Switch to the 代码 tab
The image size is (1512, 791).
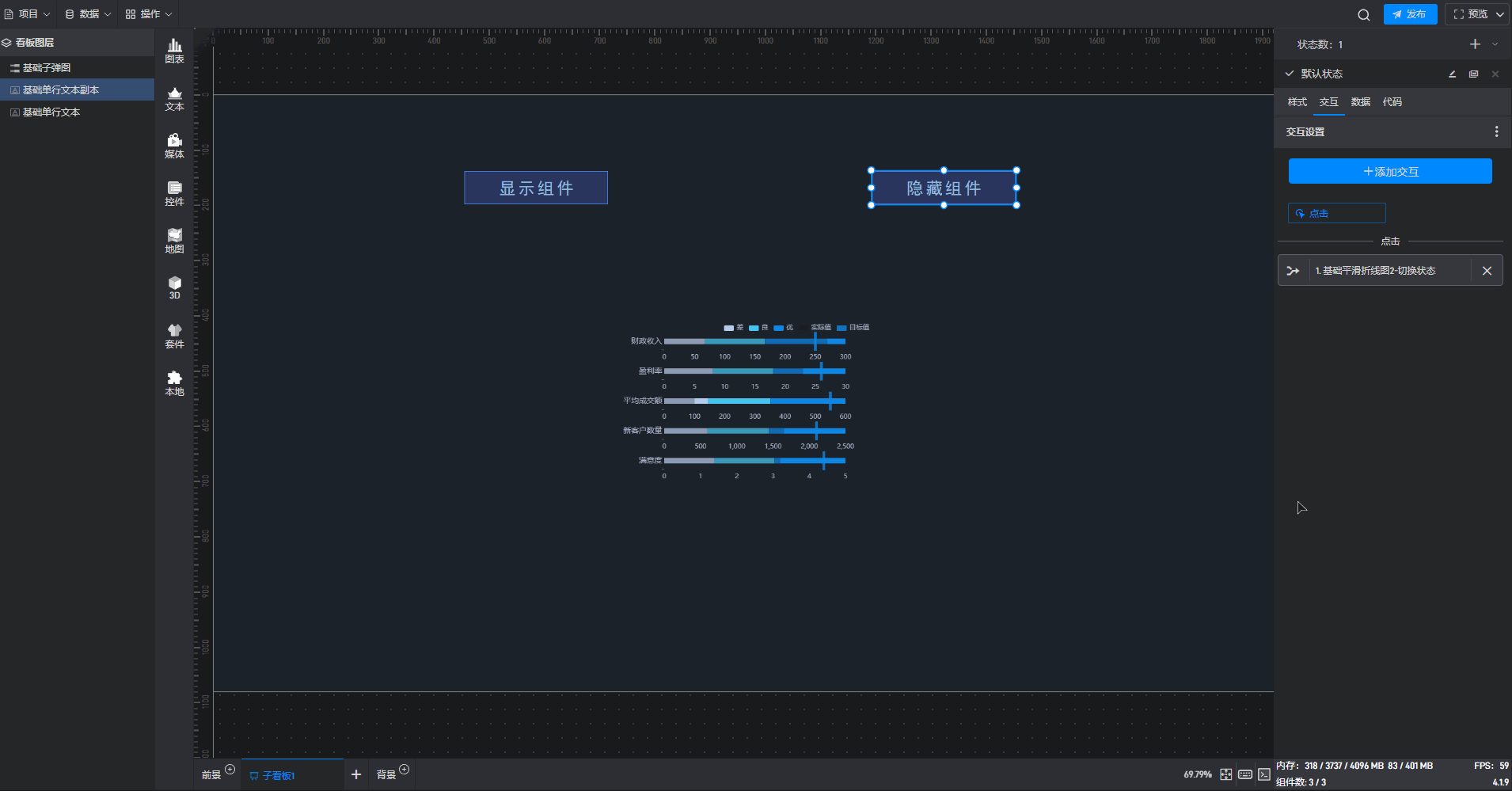[x=1392, y=102]
